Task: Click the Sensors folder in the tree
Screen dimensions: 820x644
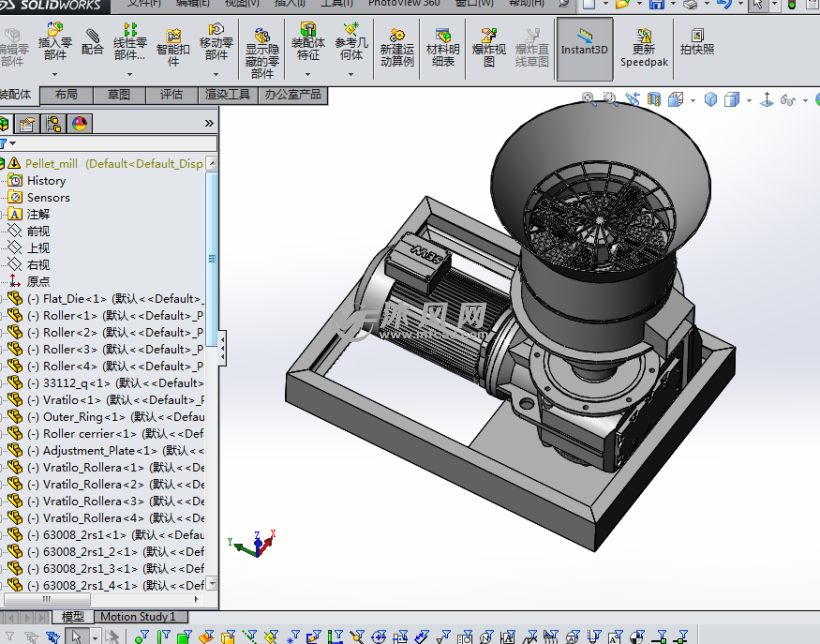Action: pyautogui.click(x=48, y=197)
